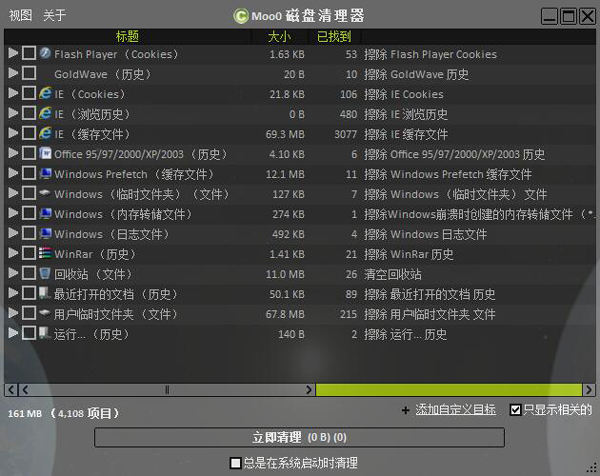The height and width of the screenshot is (476, 600).
Task: Click the green progress bar segment
Action: tap(449, 390)
